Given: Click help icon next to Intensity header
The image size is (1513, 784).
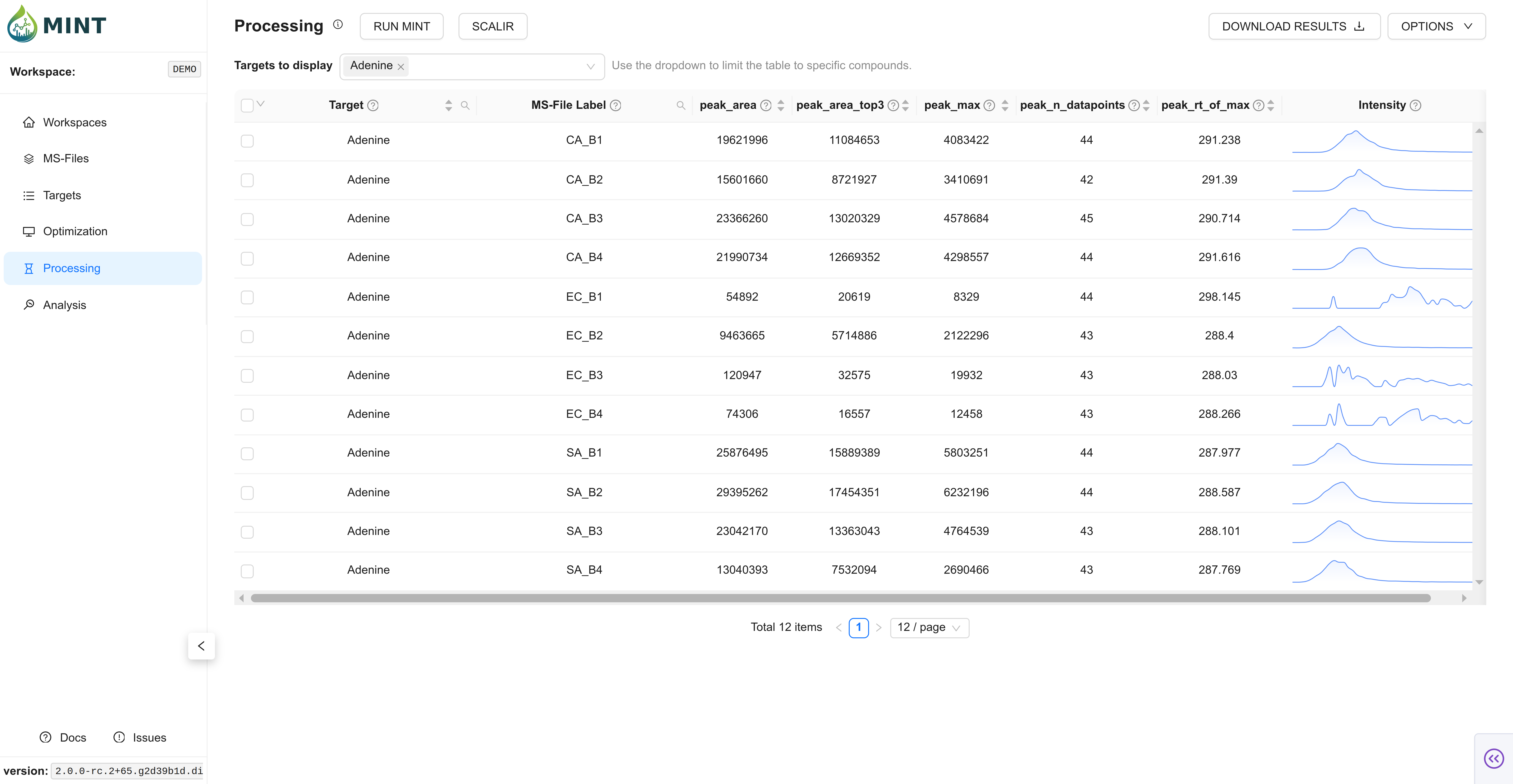Looking at the screenshot, I should [x=1415, y=106].
